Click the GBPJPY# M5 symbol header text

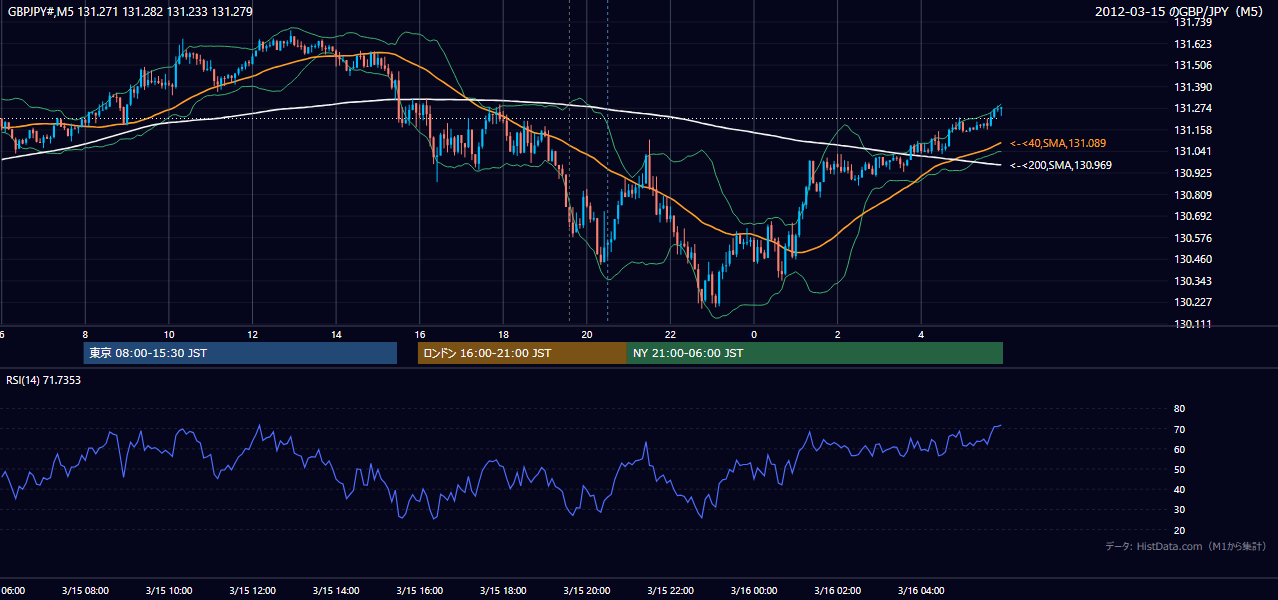(x=129, y=12)
